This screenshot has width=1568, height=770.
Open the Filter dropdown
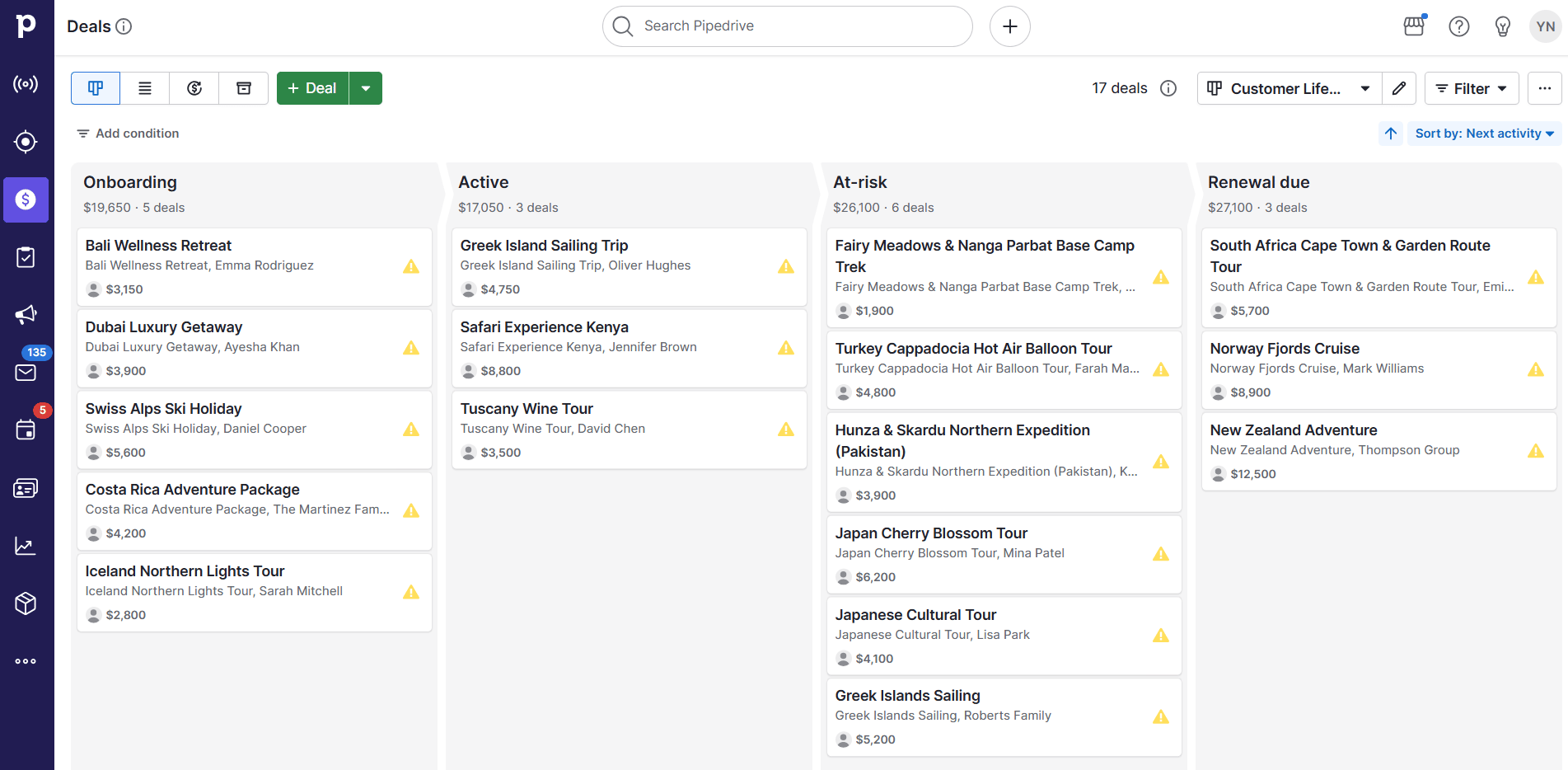point(1472,88)
